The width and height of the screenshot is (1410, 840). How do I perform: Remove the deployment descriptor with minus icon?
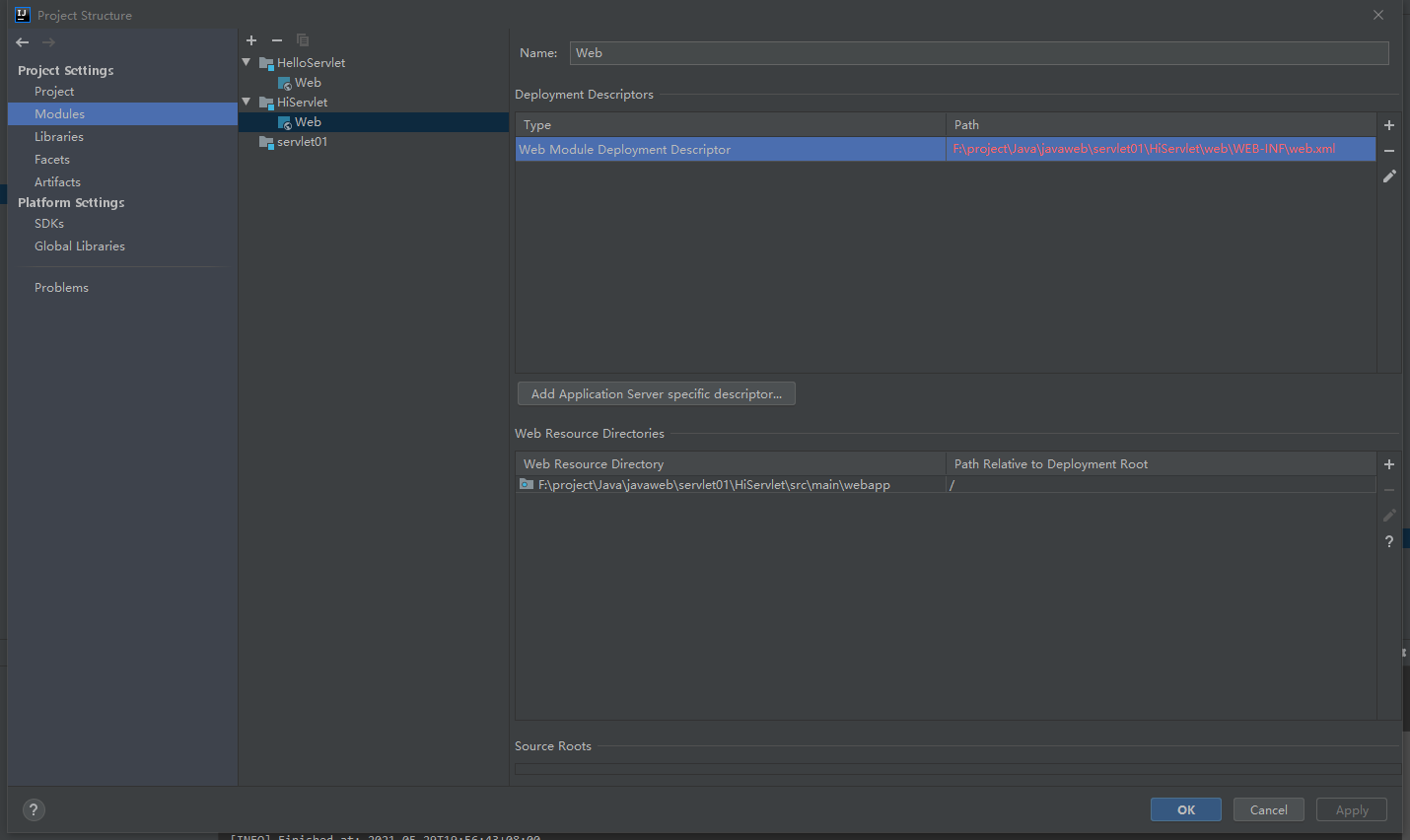(1389, 151)
